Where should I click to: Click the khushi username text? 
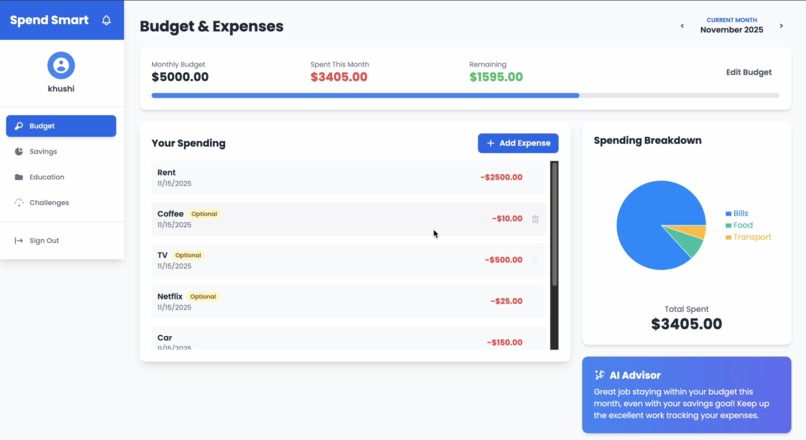click(61, 89)
